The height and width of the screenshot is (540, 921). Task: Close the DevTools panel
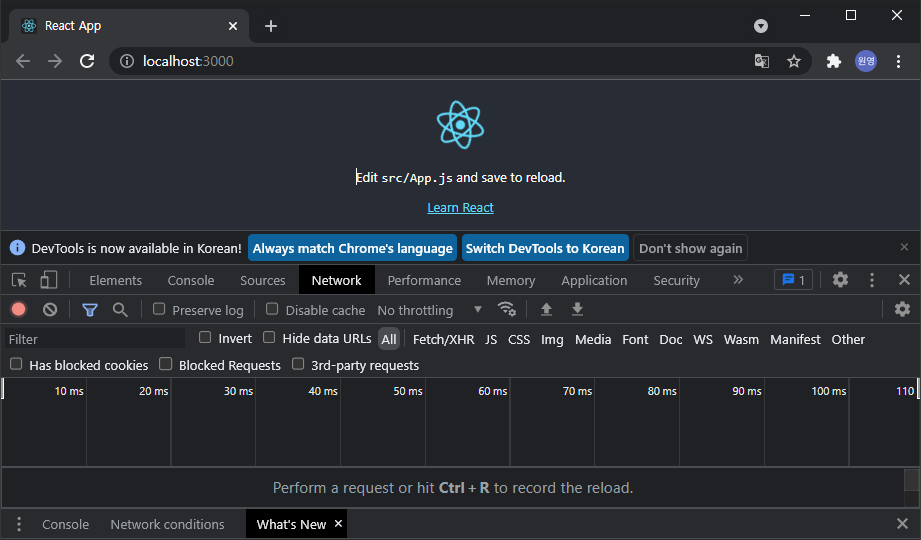point(905,280)
